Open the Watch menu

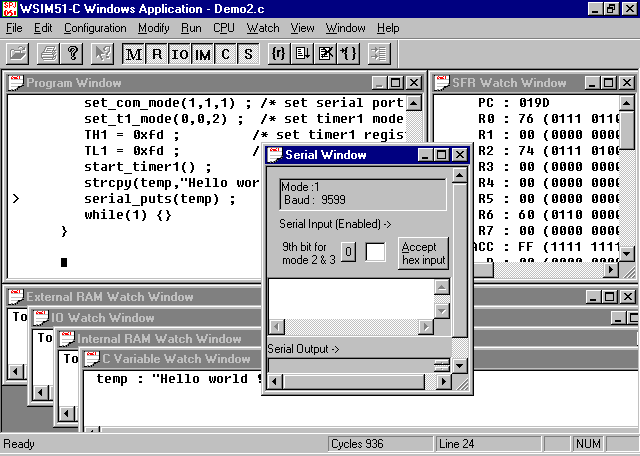tap(263, 28)
